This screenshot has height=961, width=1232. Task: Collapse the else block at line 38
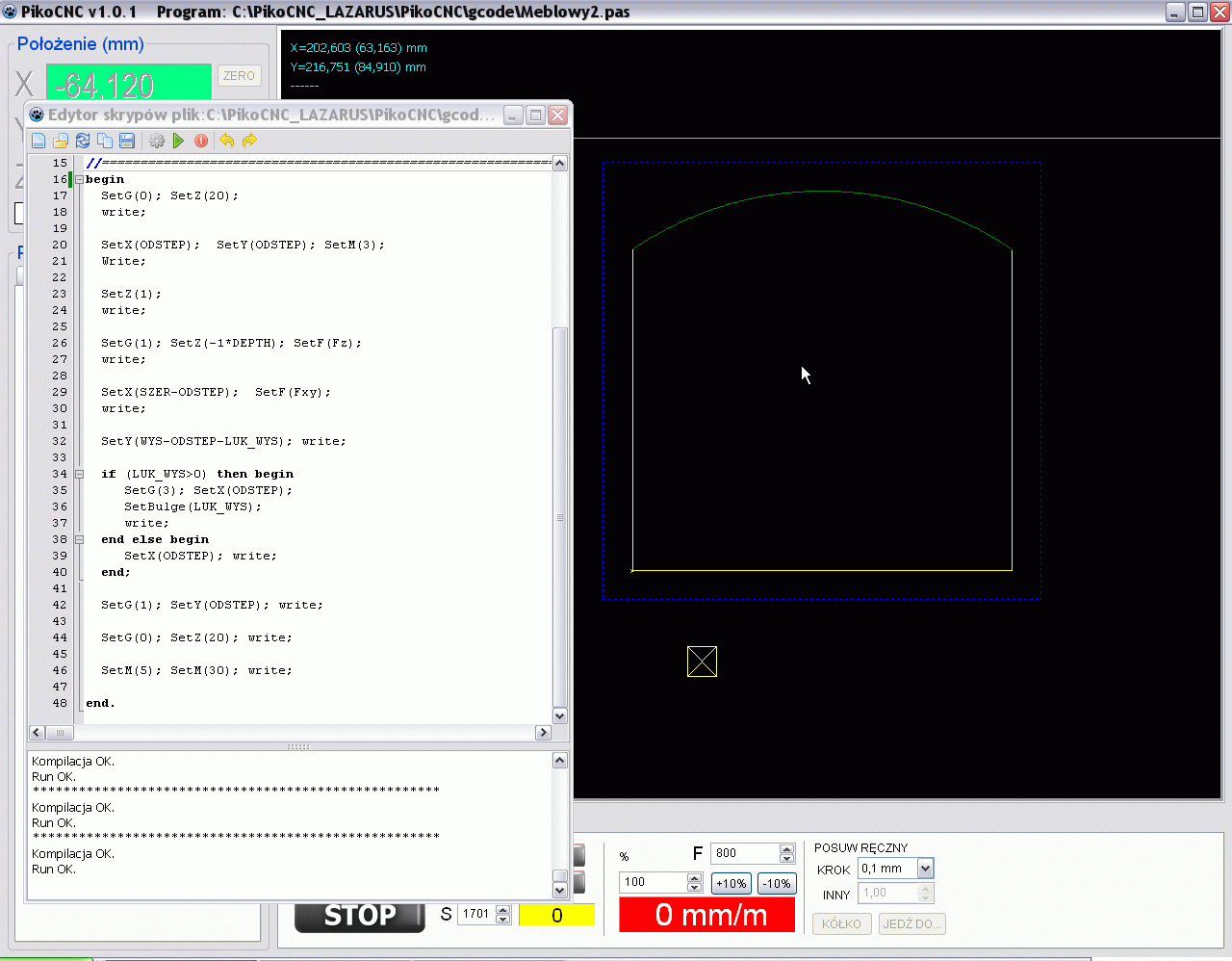(x=79, y=539)
